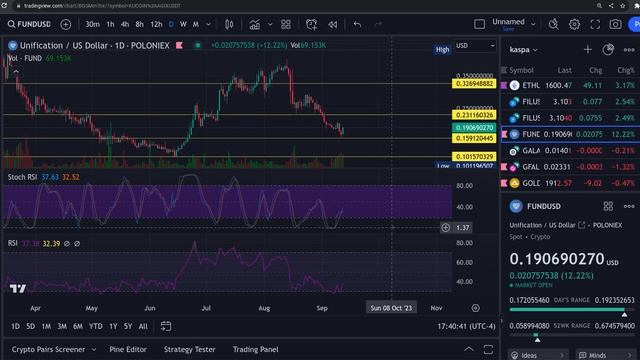Expand the timeframe list dropdown
This screenshot has width=640, height=360.
click(x=208, y=24)
